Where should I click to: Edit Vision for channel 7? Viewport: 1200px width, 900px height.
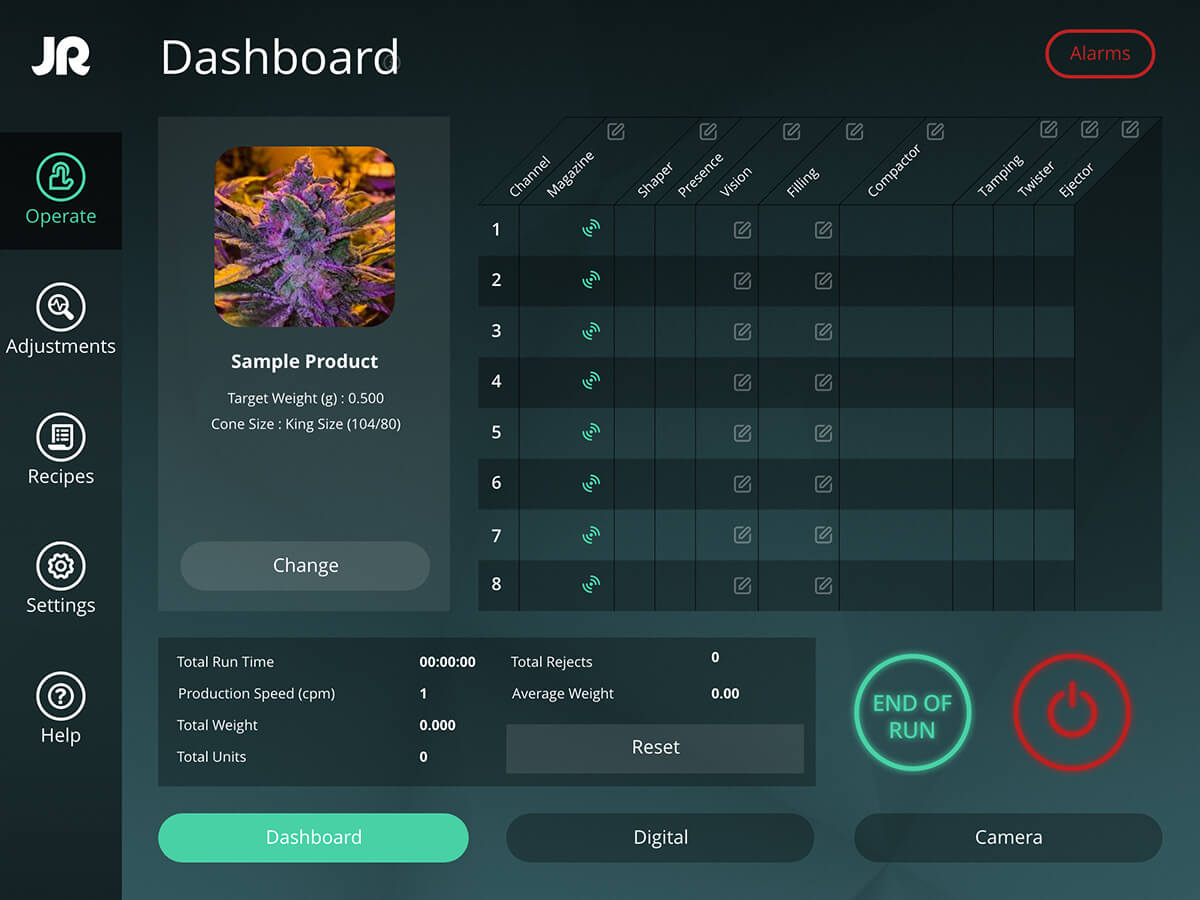pos(743,535)
